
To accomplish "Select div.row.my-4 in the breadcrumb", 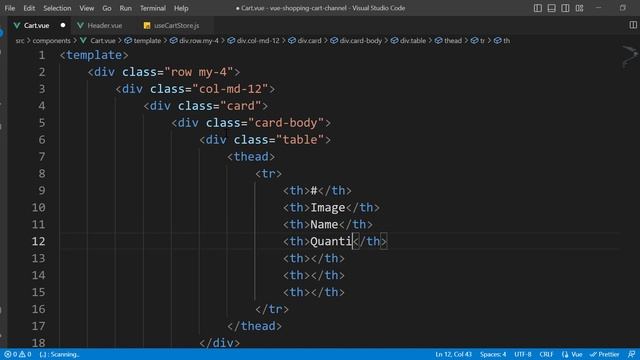I will (x=199, y=40).
